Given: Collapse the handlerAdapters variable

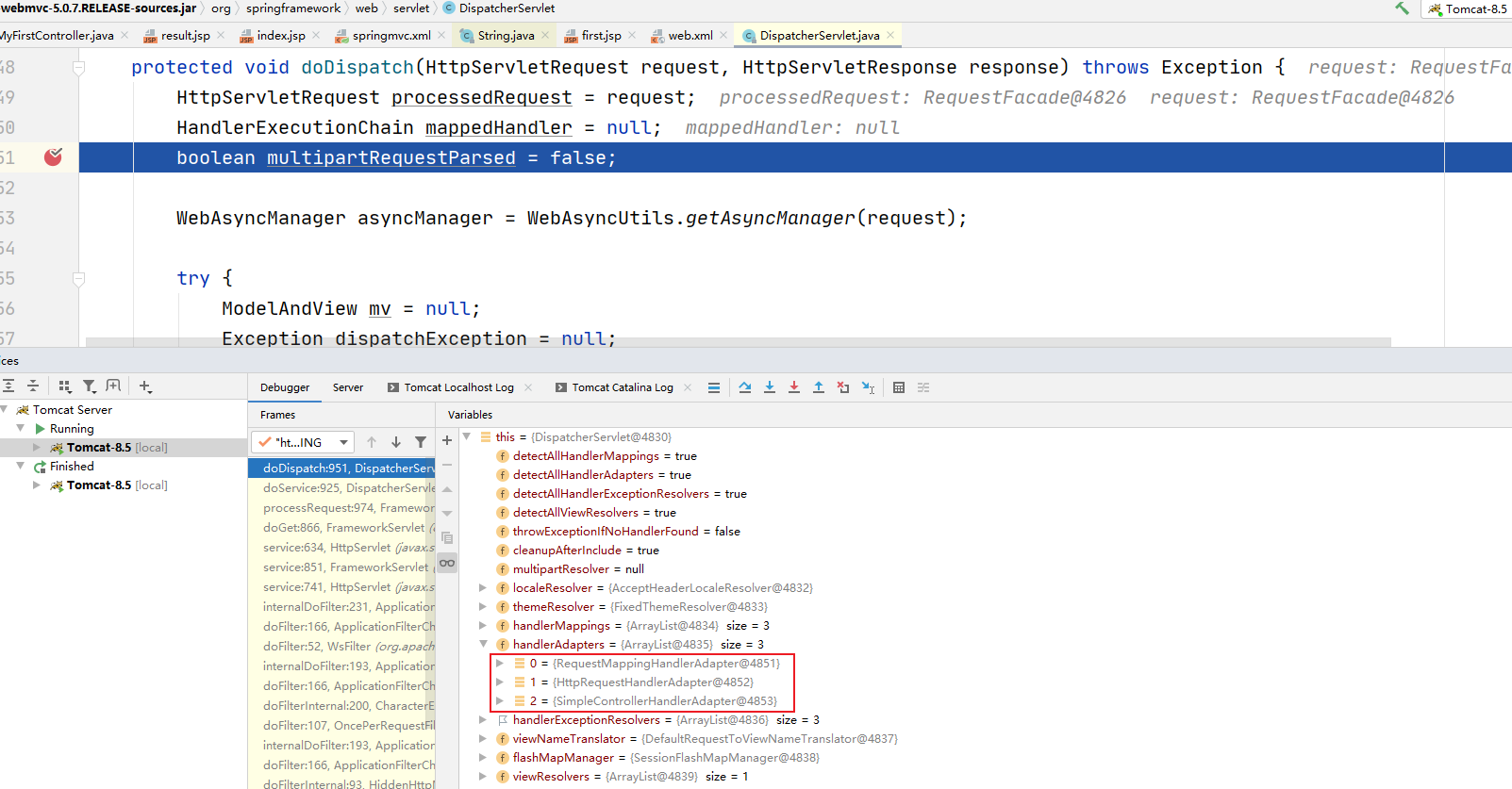Looking at the screenshot, I should 483,645.
